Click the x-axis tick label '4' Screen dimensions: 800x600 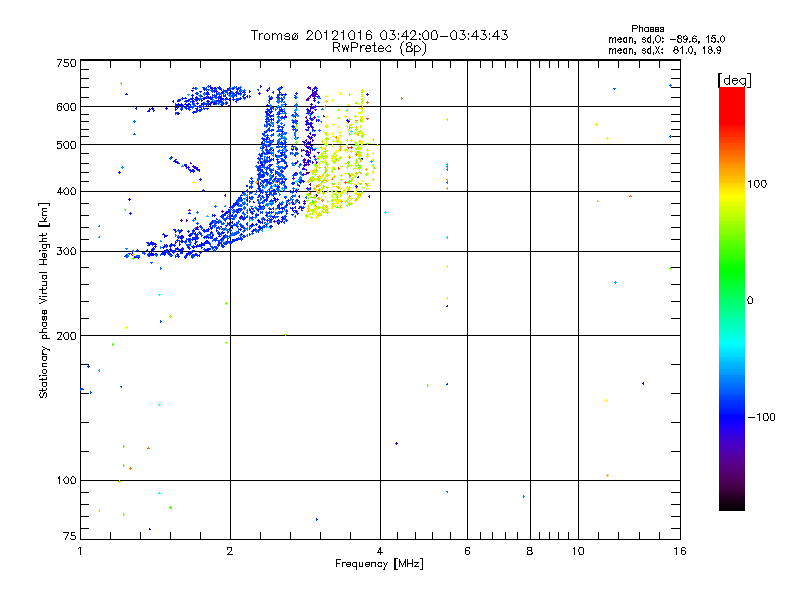380,551
